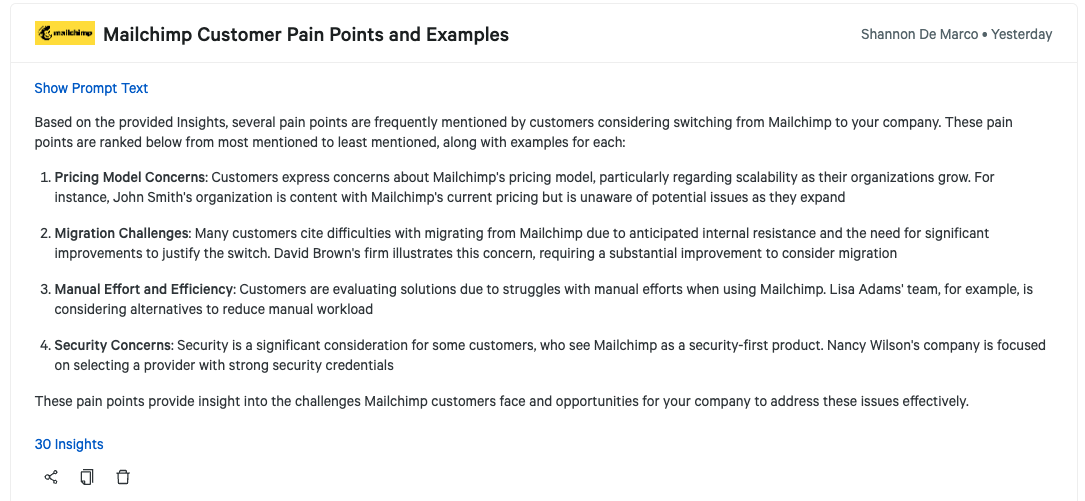The image size is (1085, 501).
Task: Click the share icon below the insights
Action: click(x=51, y=477)
